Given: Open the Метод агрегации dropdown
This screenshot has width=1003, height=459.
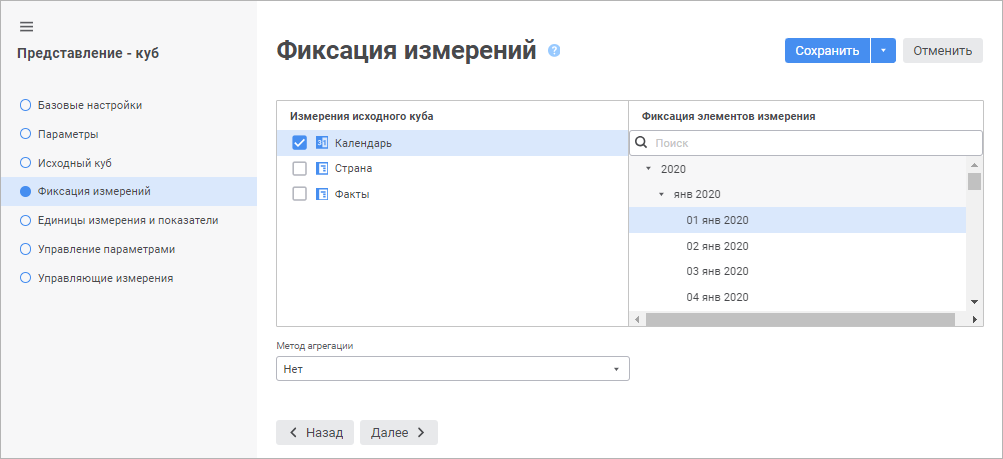Looking at the screenshot, I should (x=452, y=369).
